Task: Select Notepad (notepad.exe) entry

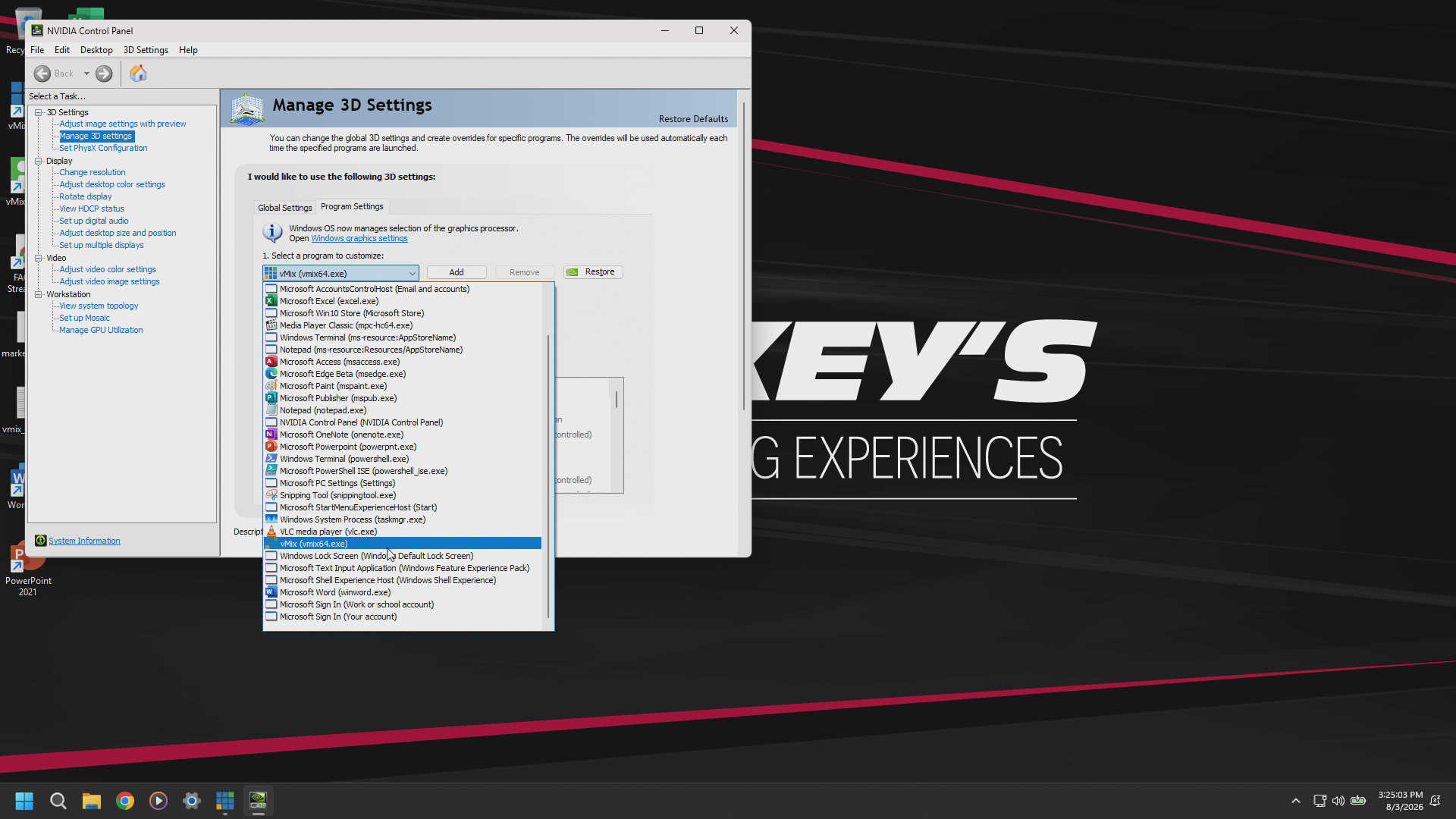Action: [x=403, y=410]
